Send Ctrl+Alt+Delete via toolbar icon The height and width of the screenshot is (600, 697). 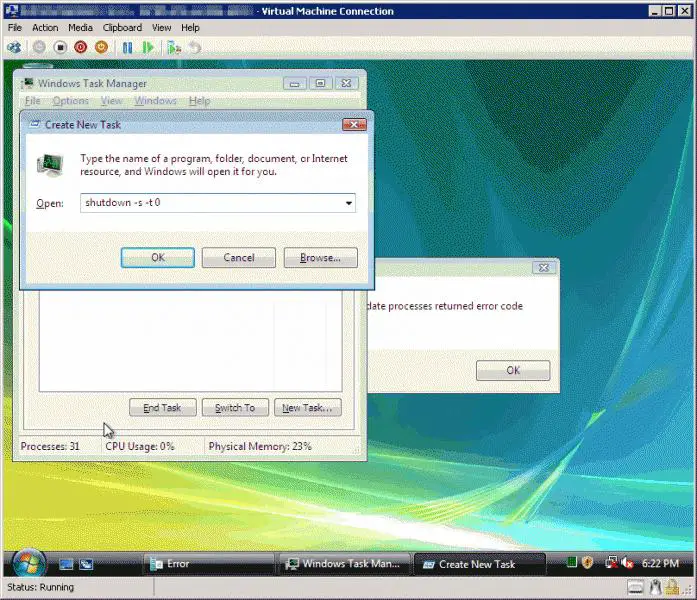[14, 48]
